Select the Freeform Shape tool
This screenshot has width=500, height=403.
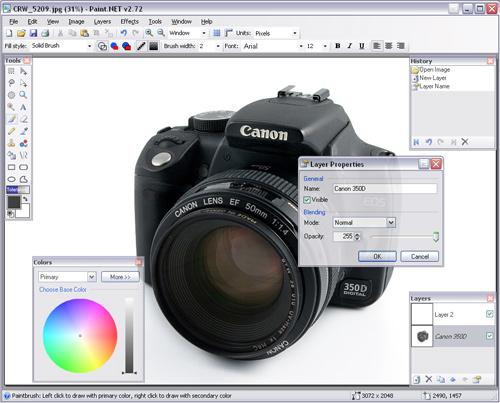tap(23, 179)
